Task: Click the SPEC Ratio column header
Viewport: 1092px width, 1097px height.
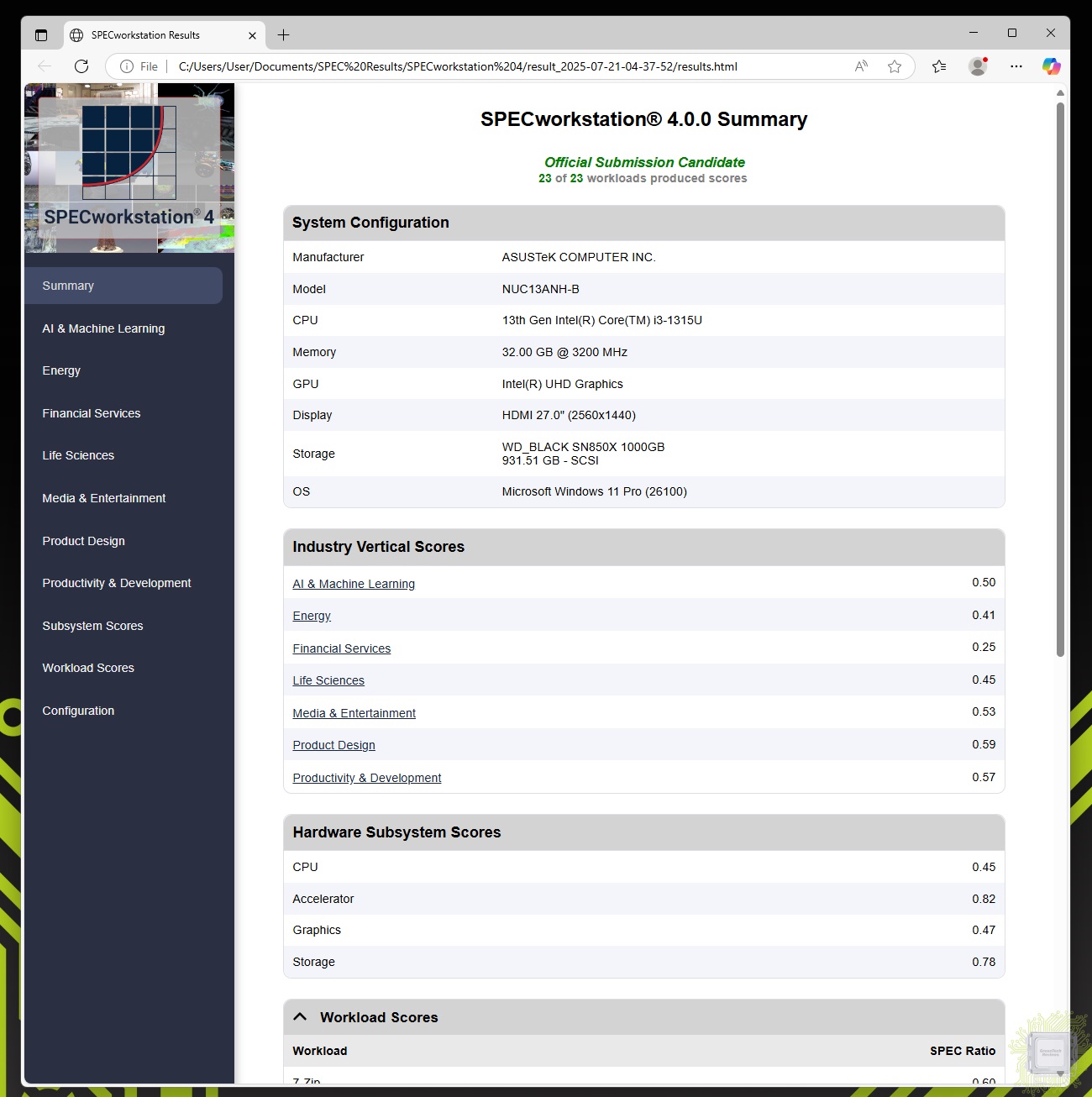Action: 963,1051
